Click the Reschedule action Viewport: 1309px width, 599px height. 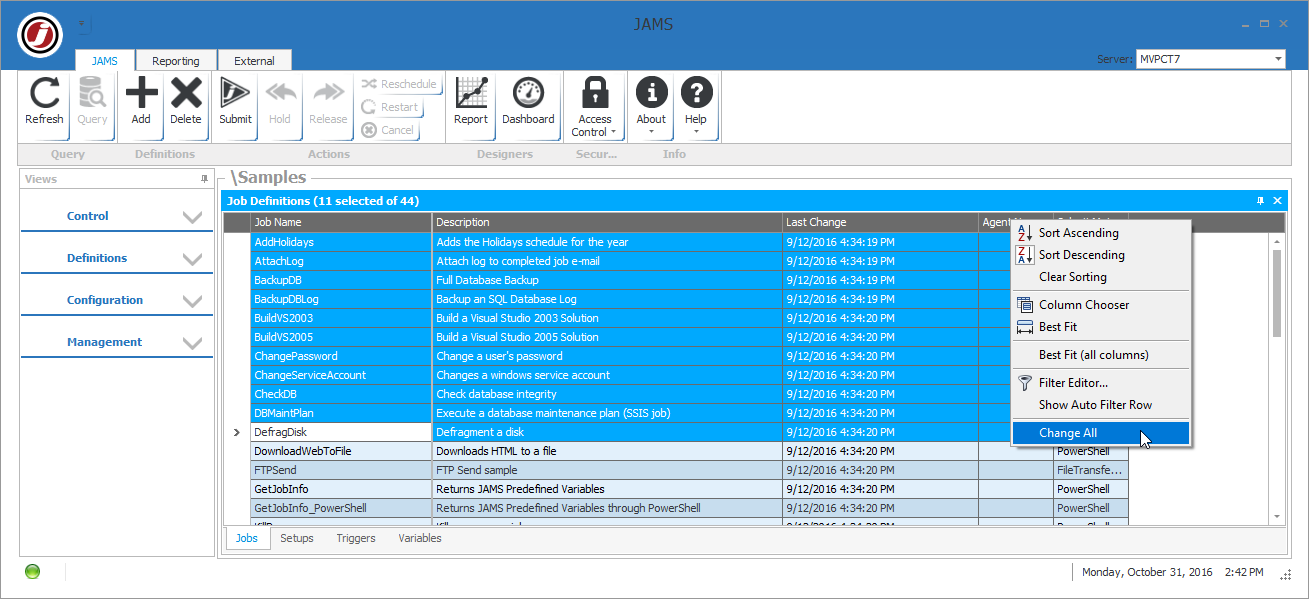pyautogui.click(x=399, y=84)
